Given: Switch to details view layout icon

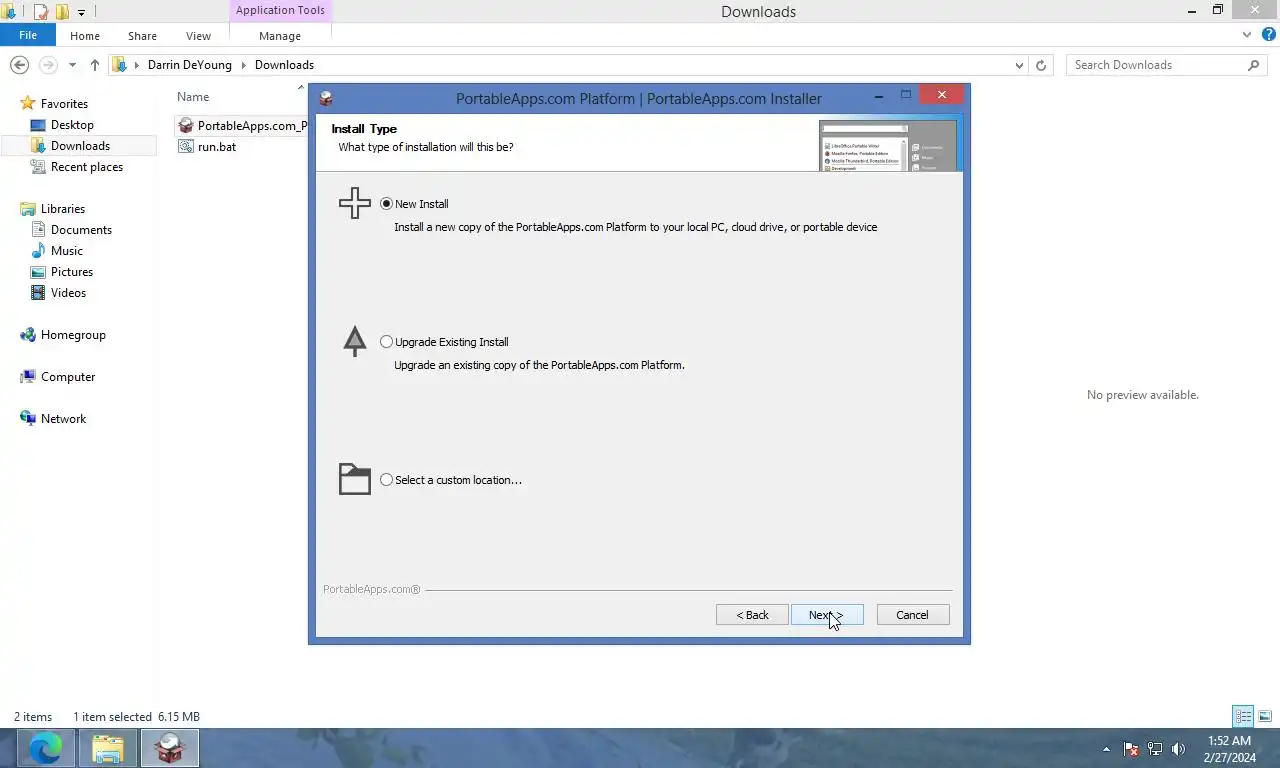Looking at the screenshot, I should pyautogui.click(x=1243, y=717).
